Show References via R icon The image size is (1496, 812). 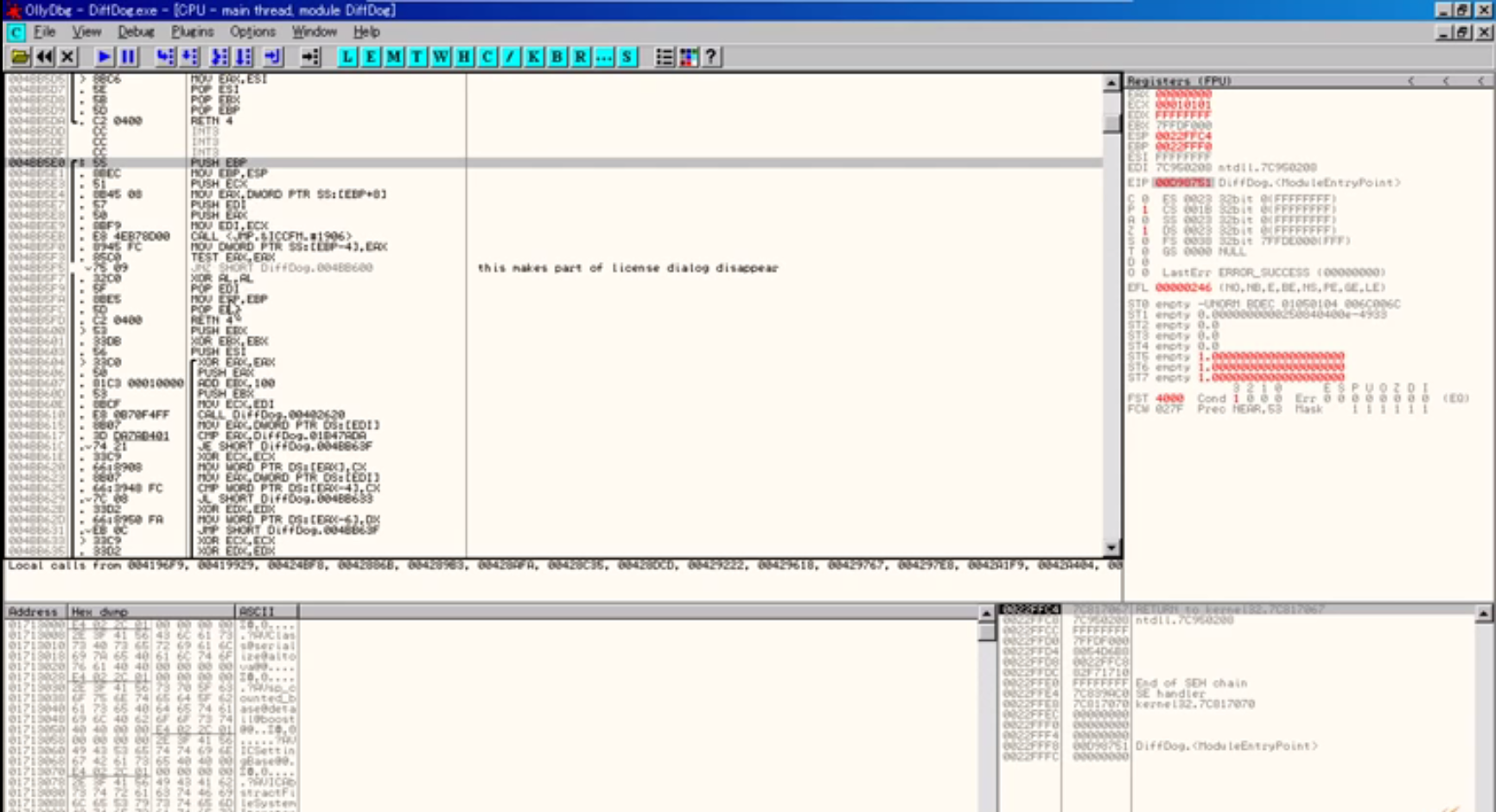tap(581, 57)
